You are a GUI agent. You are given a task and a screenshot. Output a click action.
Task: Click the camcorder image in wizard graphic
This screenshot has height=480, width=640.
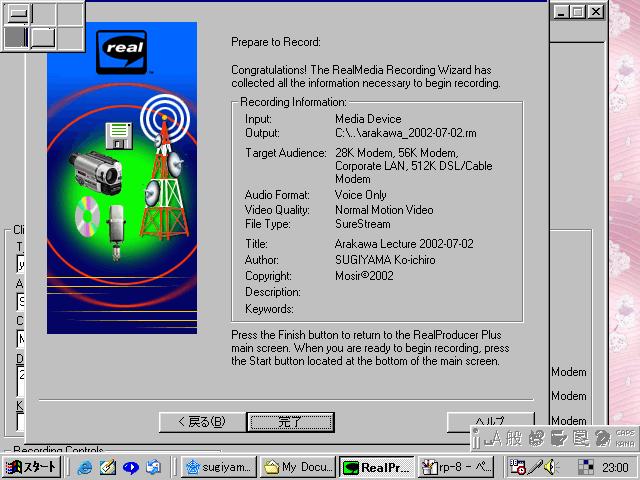pos(96,173)
